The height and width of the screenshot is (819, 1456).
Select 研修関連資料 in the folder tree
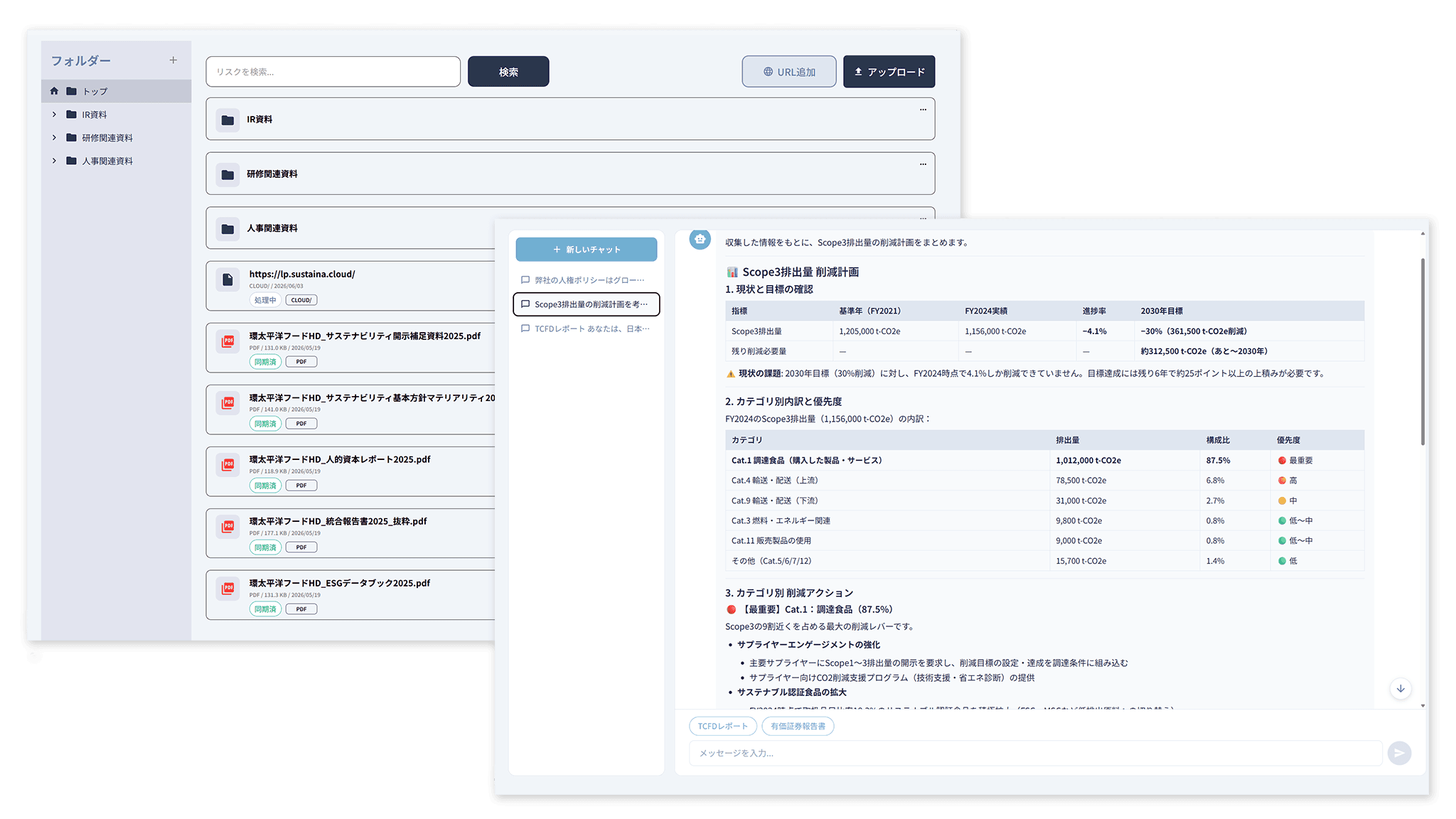107,138
